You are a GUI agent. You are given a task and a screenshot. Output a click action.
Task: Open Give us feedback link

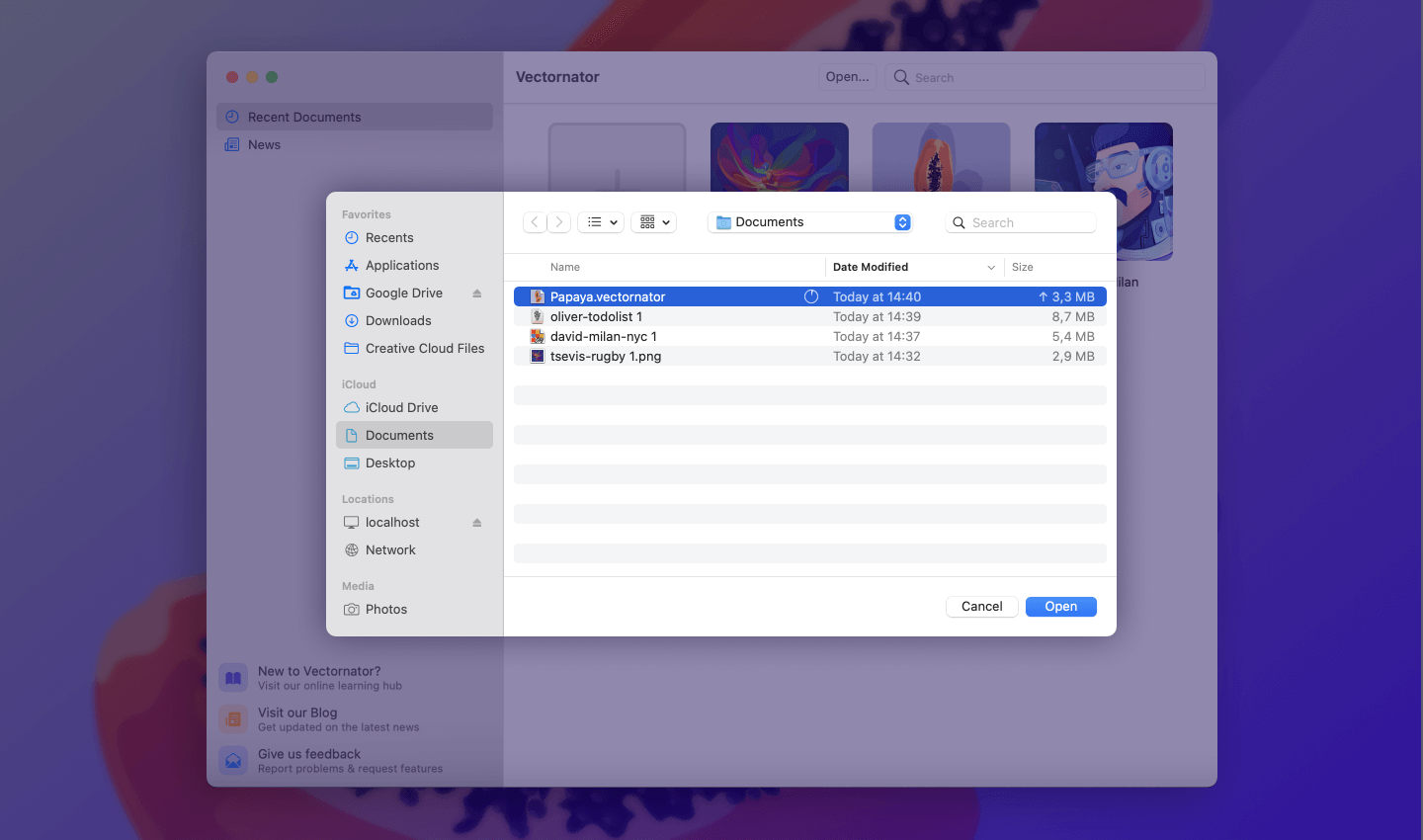pos(351,761)
